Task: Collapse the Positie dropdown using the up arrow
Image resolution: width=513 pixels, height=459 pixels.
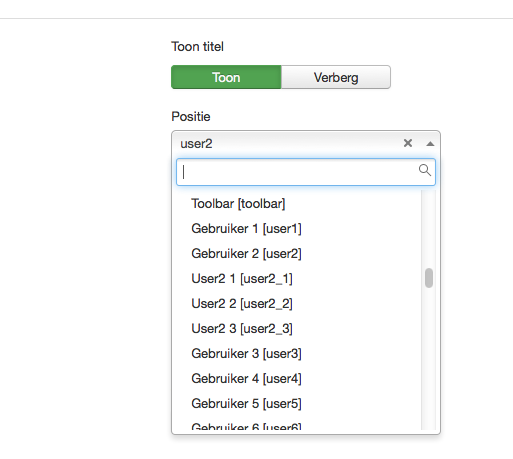Action: [430, 144]
